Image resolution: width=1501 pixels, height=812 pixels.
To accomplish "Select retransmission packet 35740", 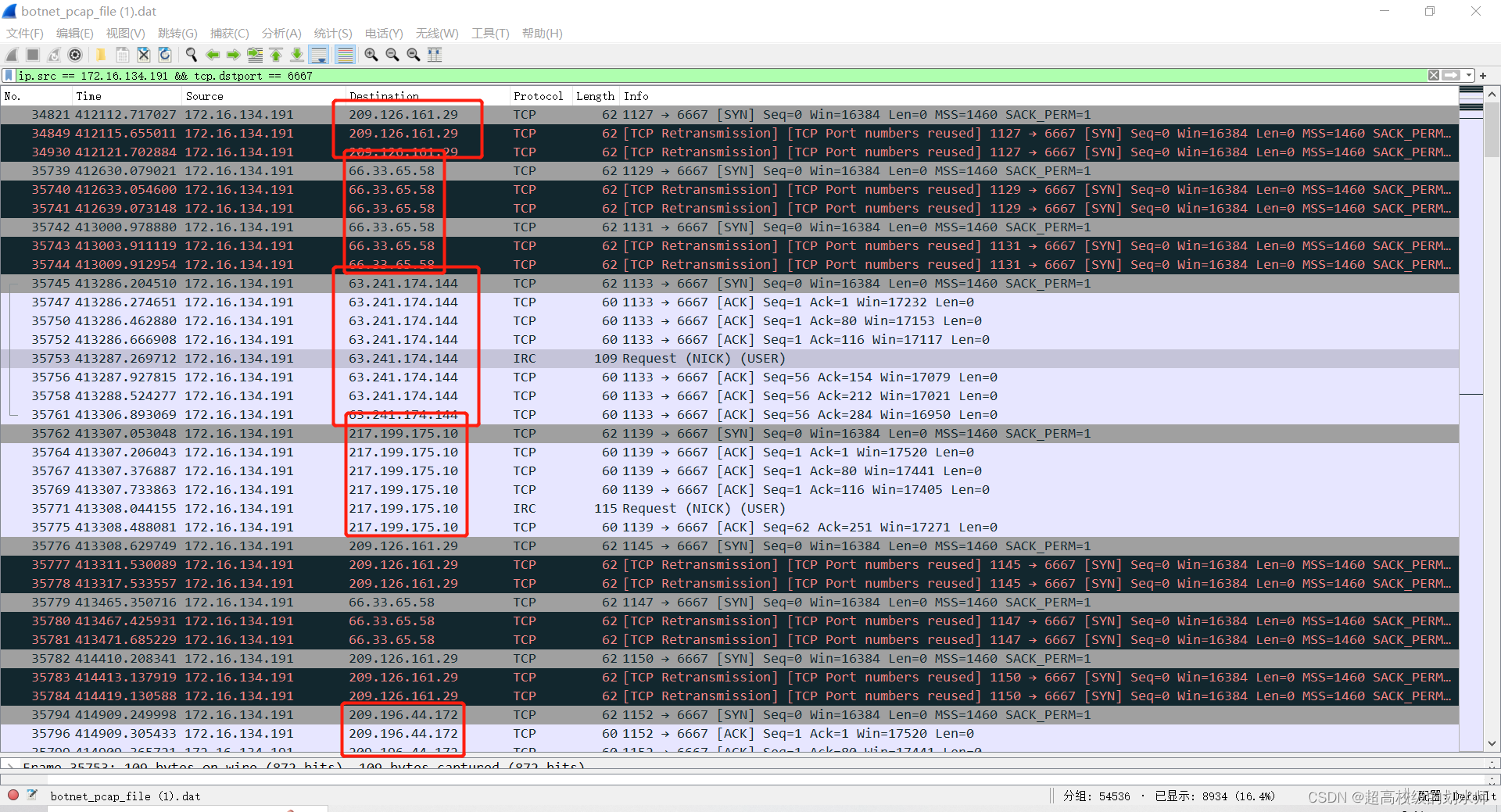I will [729, 190].
